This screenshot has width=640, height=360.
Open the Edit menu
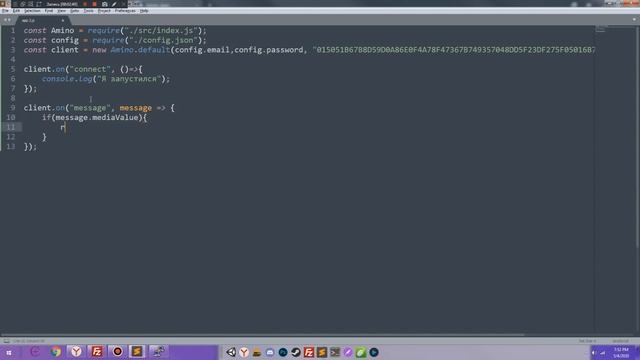(16, 11)
